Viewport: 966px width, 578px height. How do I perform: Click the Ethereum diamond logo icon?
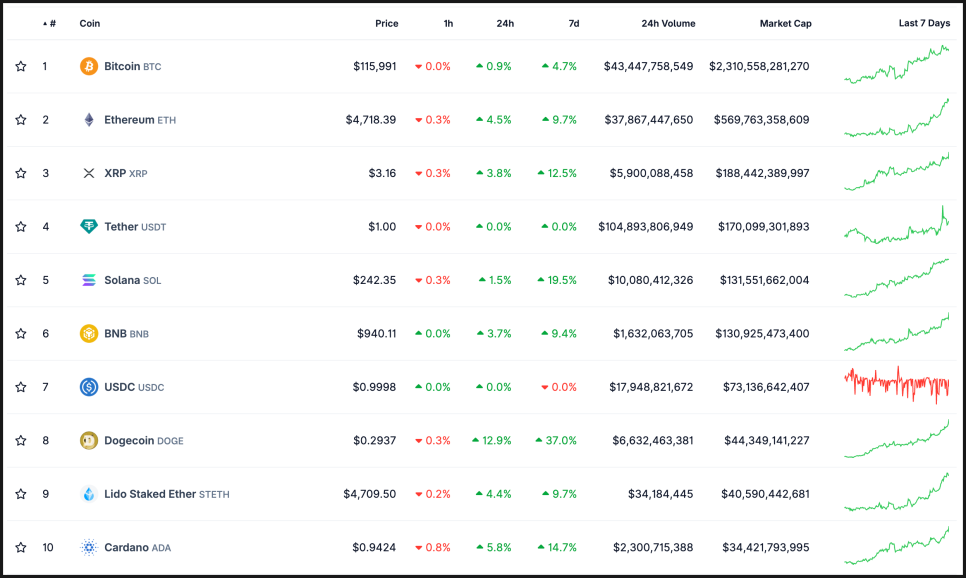pos(89,120)
